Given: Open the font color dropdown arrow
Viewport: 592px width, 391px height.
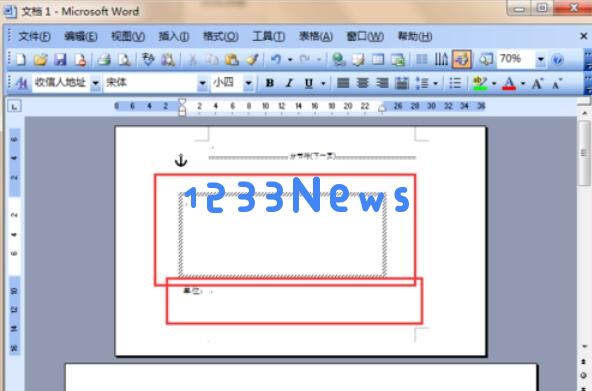Looking at the screenshot, I should pyautogui.click(x=523, y=83).
